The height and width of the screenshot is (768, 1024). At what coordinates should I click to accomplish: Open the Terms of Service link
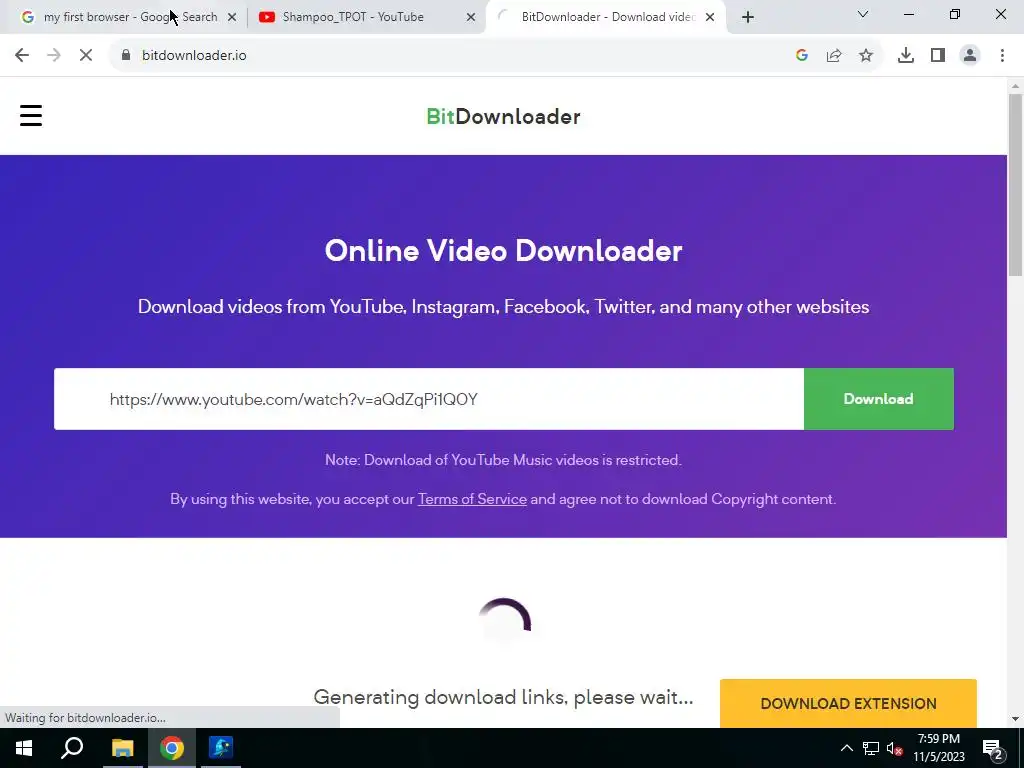pos(472,499)
